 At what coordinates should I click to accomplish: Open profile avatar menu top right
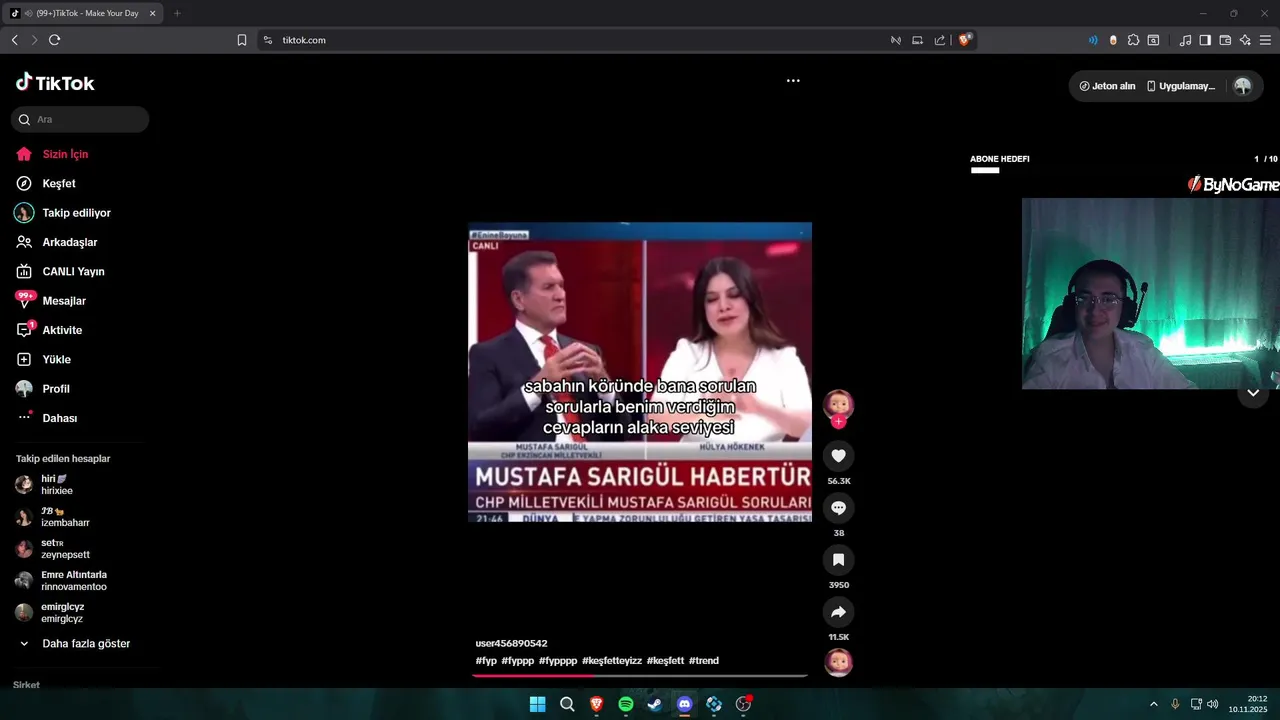tap(1242, 86)
